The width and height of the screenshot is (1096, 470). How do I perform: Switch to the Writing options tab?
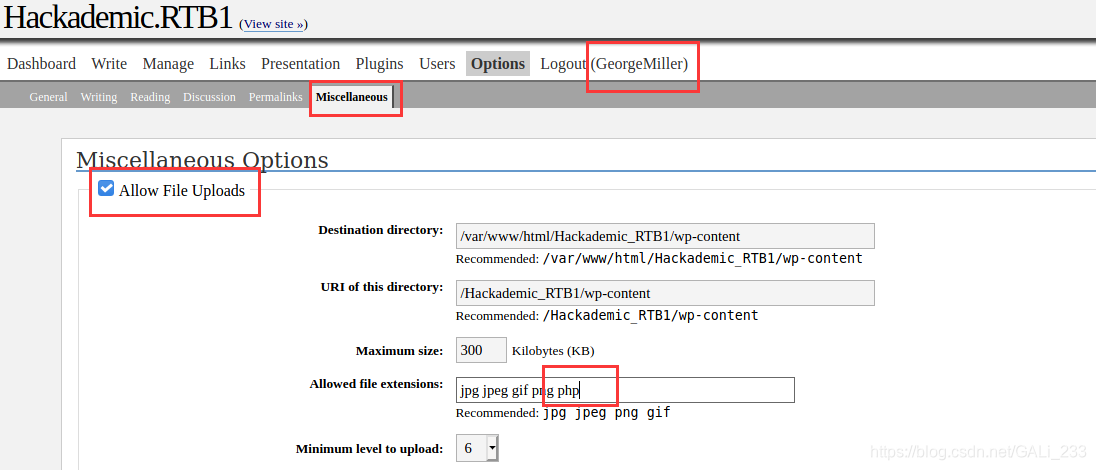coord(99,97)
